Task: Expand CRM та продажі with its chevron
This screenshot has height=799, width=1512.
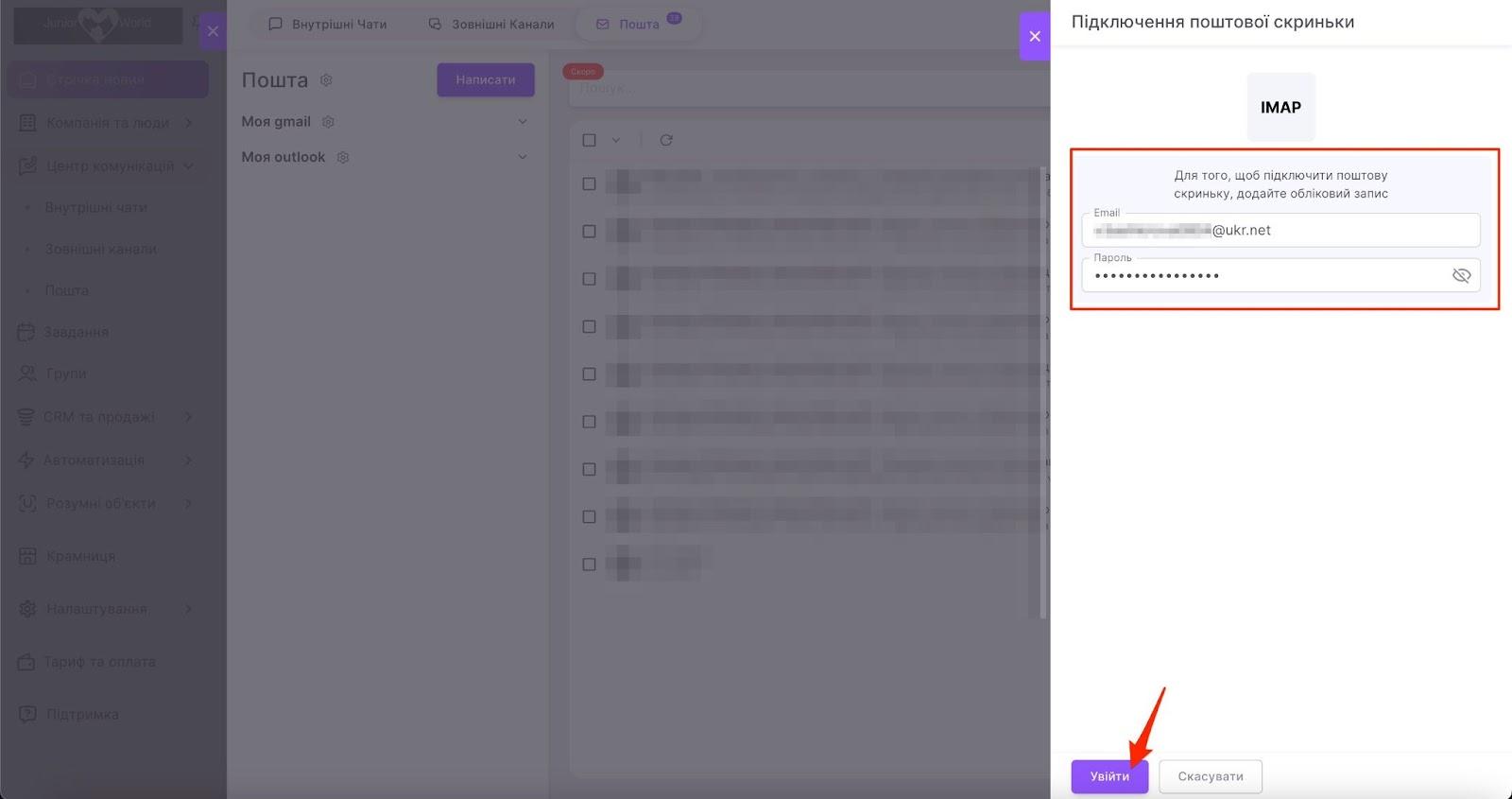Action: click(188, 417)
